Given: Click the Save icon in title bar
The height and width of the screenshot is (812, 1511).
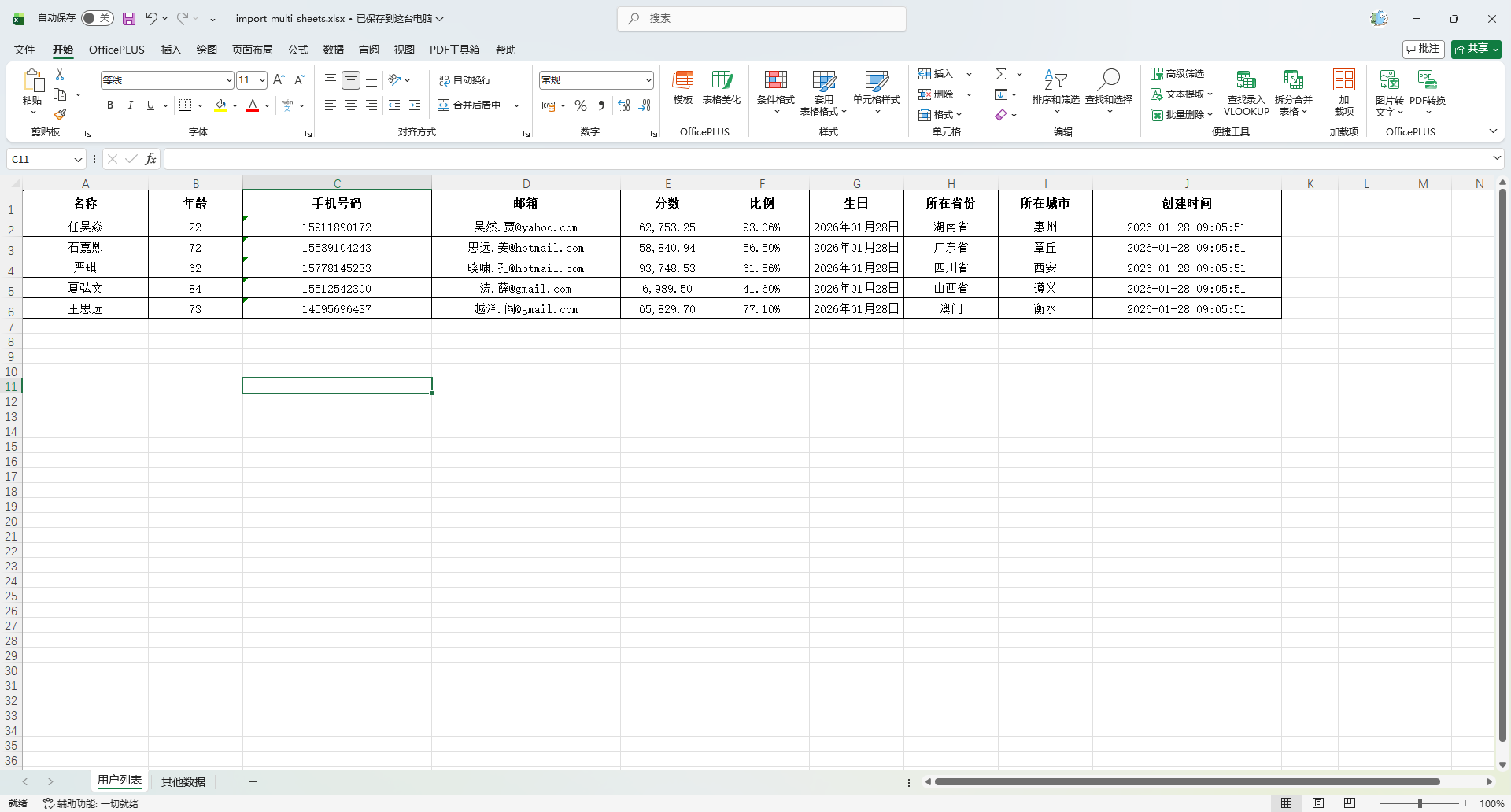Looking at the screenshot, I should click(129, 18).
